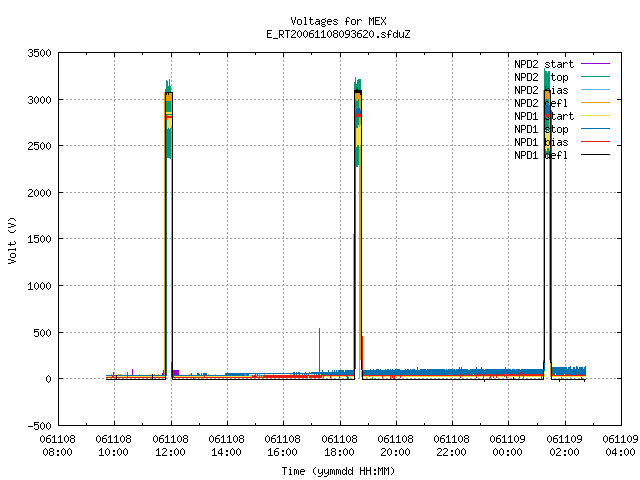Click the 061108 10:00 x-axis label
This screenshot has width=640, height=480.
[x=113, y=446]
